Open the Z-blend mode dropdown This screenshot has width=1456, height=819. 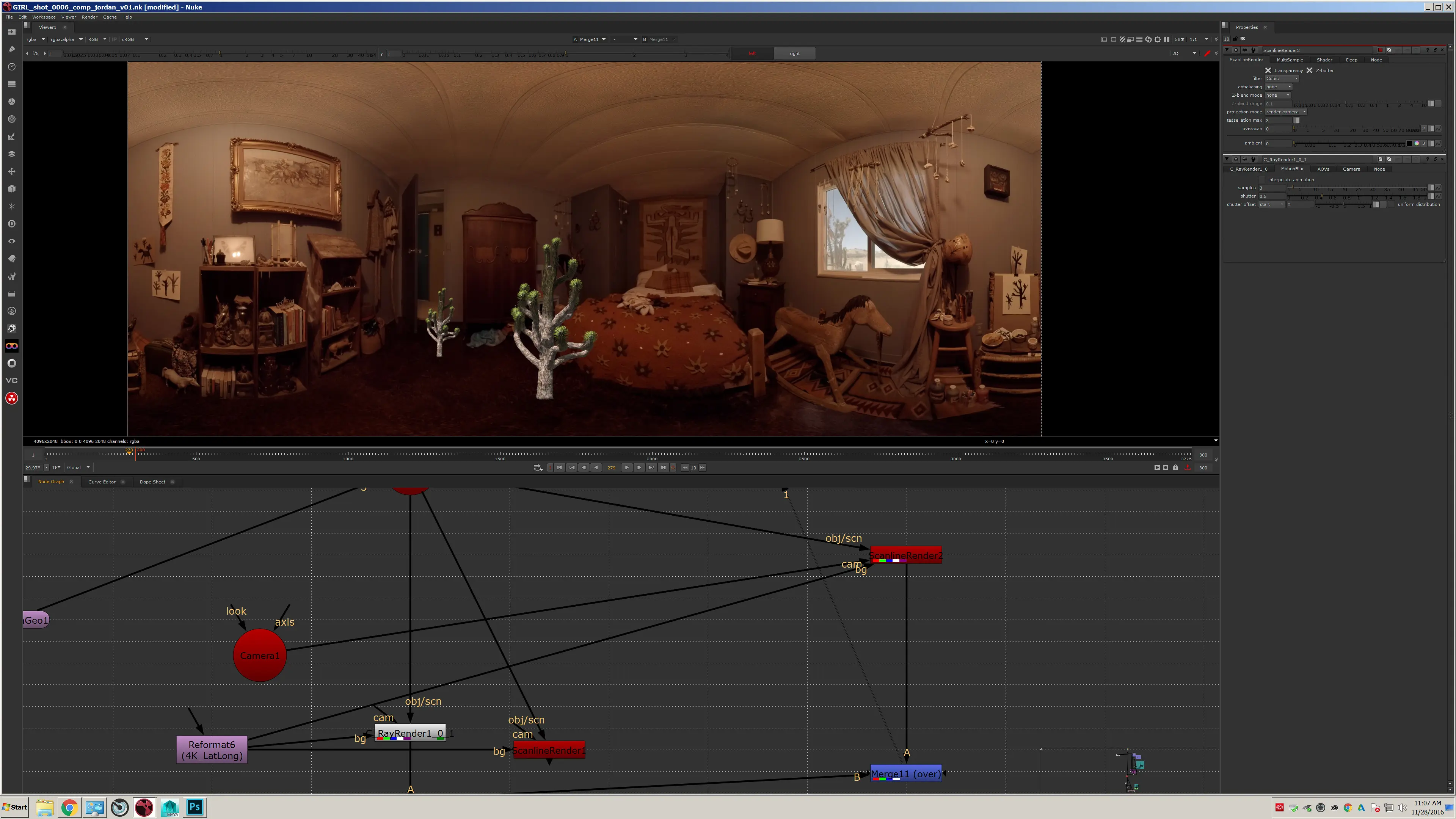(x=1278, y=96)
